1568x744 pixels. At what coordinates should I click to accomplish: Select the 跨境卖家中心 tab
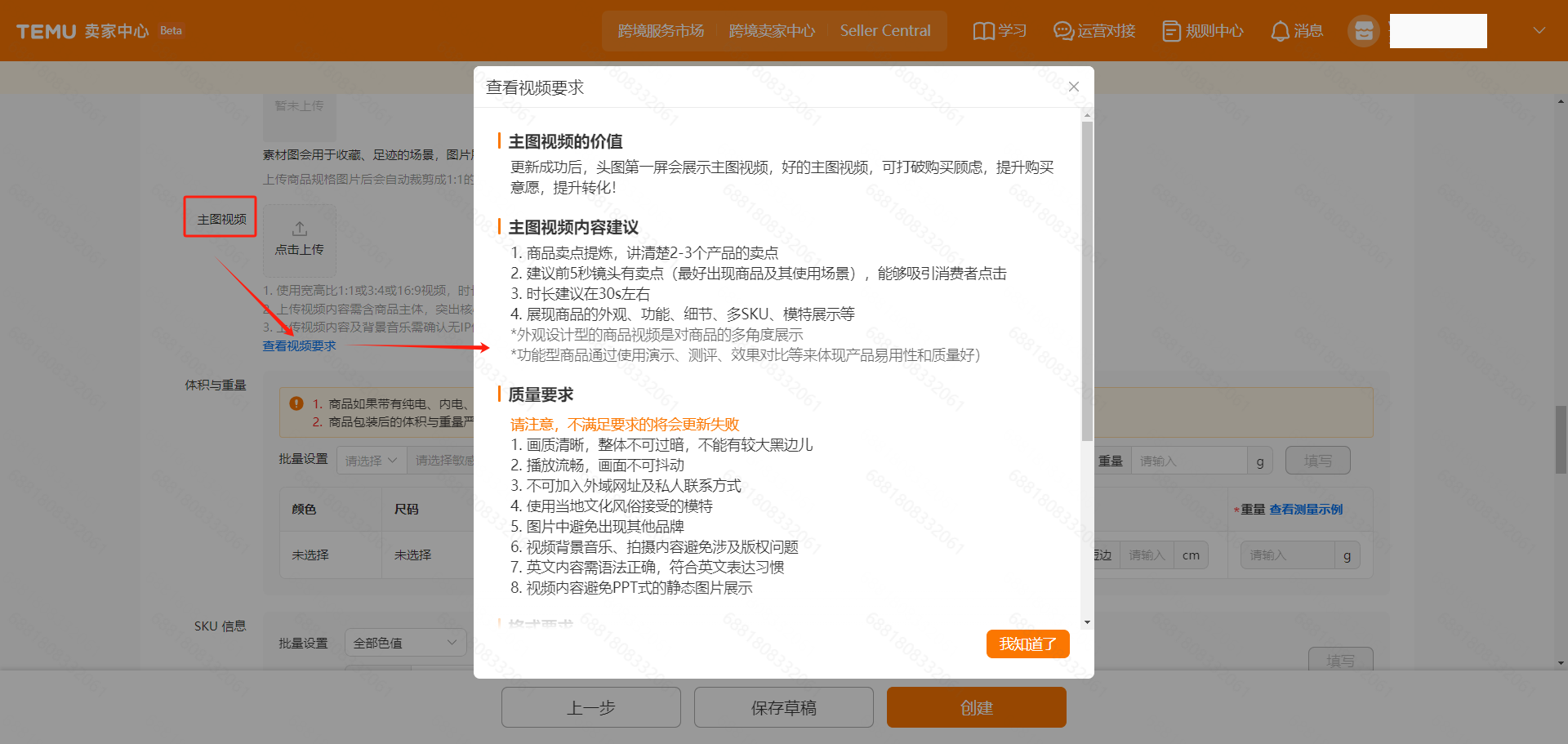(x=772, y=31)
